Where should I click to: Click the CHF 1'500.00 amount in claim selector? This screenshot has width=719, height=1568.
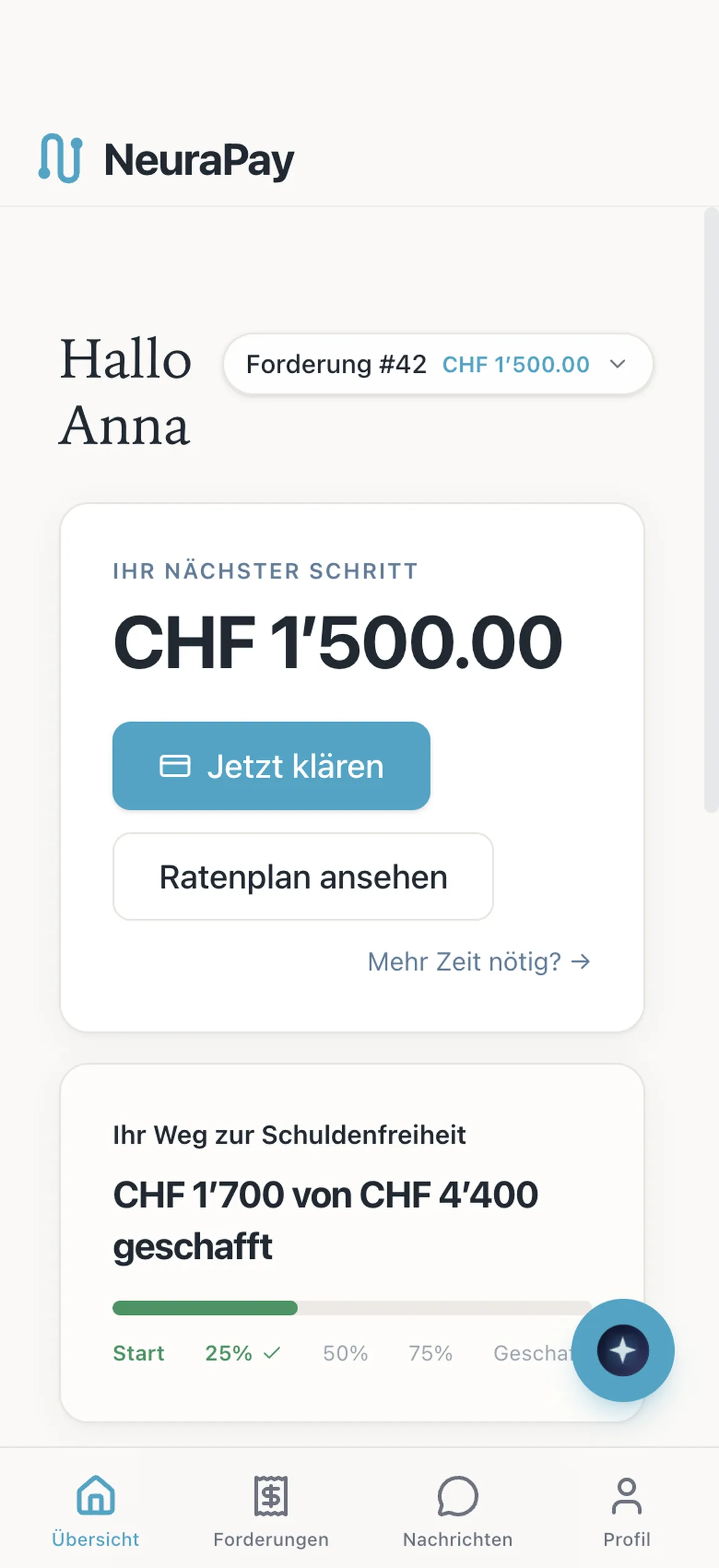(516, 364)
